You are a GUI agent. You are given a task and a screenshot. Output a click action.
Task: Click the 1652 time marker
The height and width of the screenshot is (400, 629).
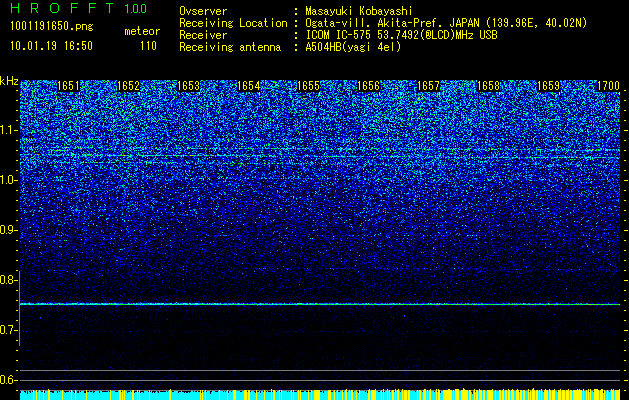pos(128,86)
